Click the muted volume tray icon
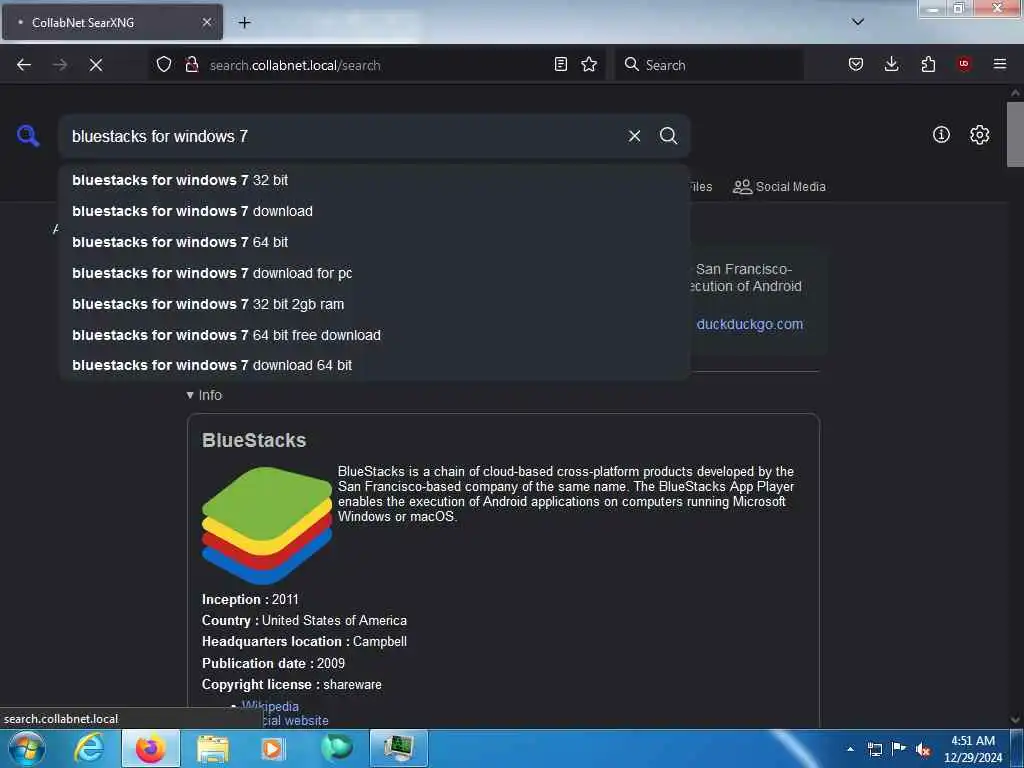This screenshot has width=1024, height=768. (x=923, y=749)
